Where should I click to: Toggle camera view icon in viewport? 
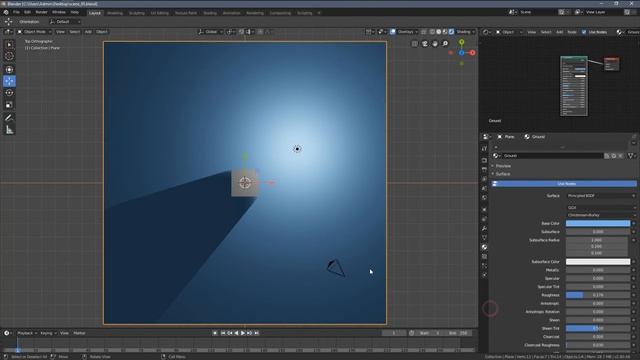click(x=425, y=44)
